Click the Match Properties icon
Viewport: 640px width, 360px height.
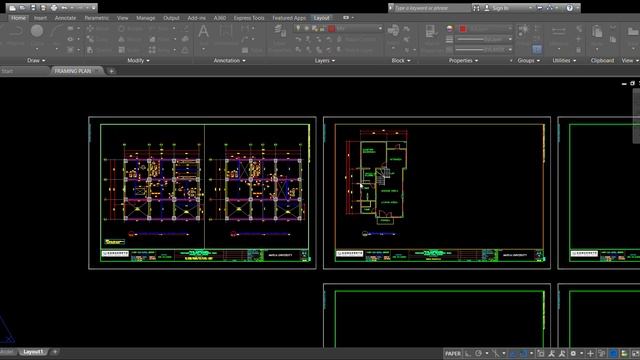(x=430, y=31)
